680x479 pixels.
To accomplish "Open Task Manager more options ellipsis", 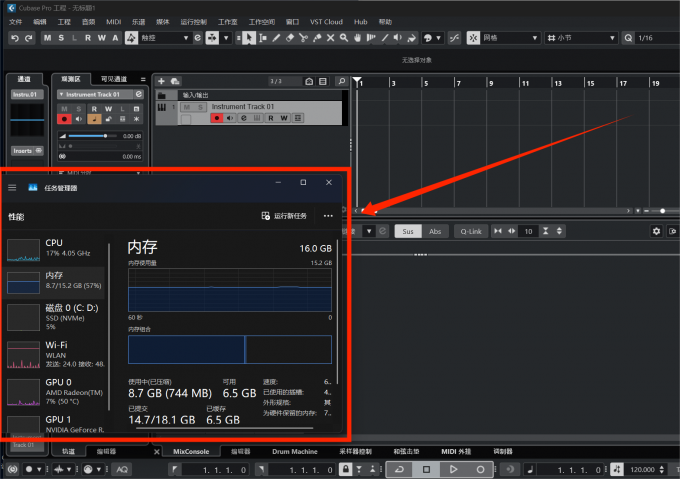I will [328, 216].
